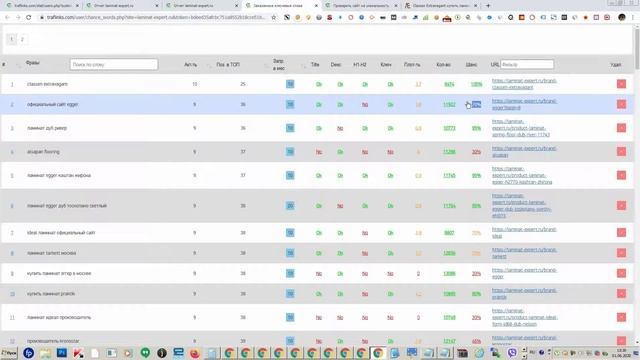Reload the page in Chrome
Viewport: 640px width, 360px height.
tap(29, 18)
